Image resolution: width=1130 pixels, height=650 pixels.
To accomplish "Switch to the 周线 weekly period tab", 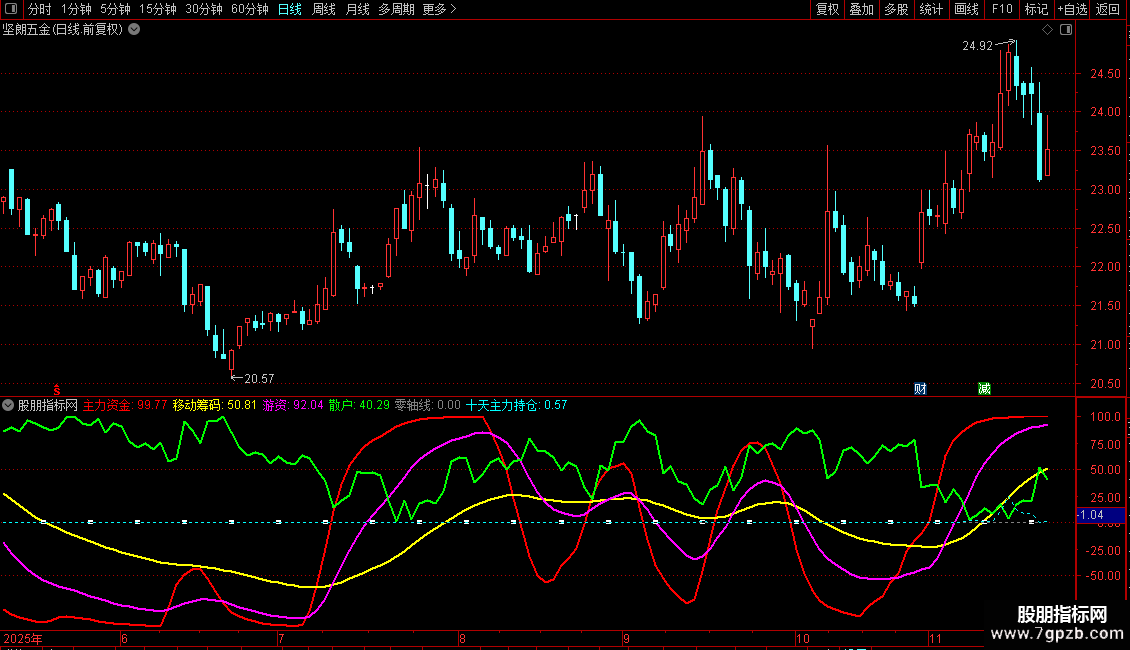I will (x=324, y=9).
